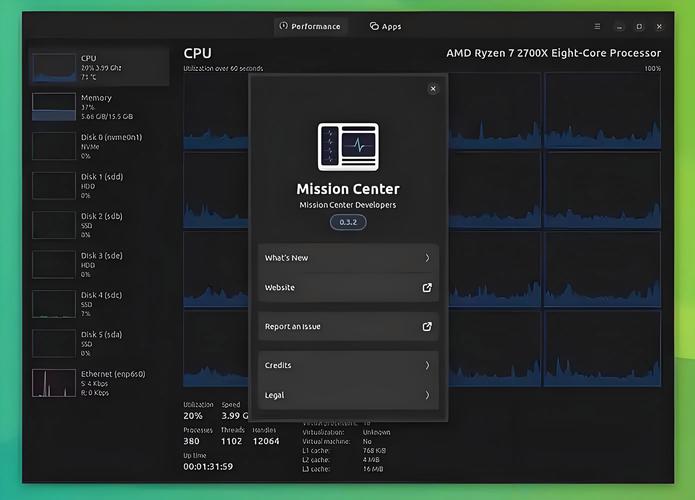Open the Website link row

pos(348,288)
